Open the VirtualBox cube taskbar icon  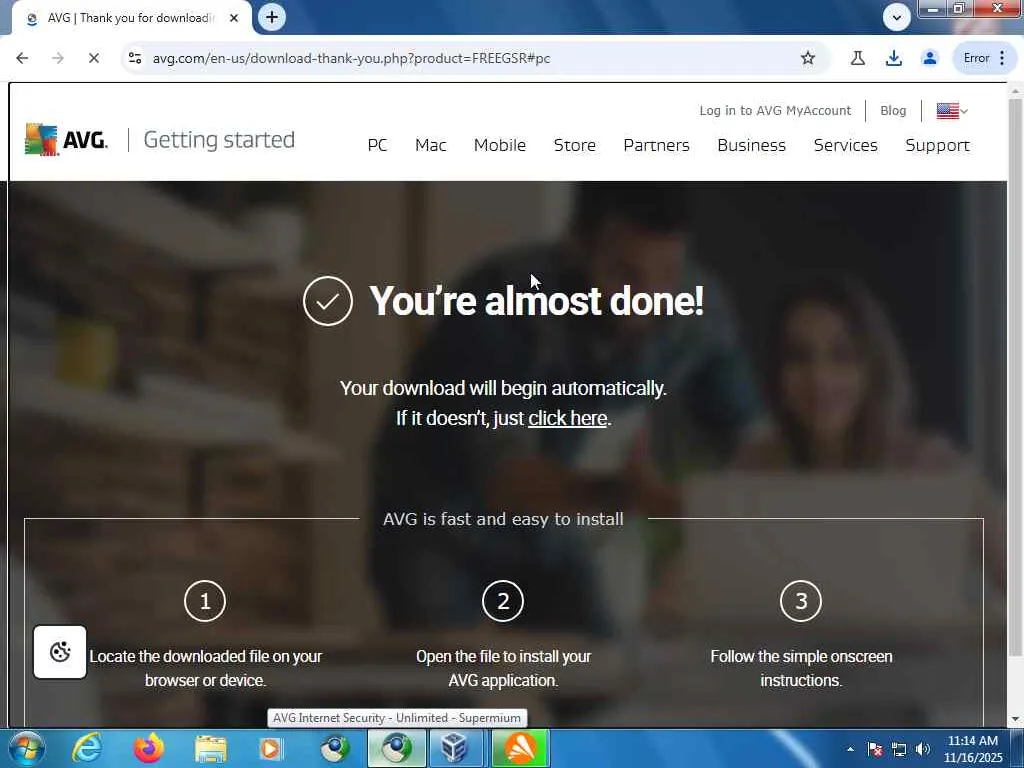point(455,748)
